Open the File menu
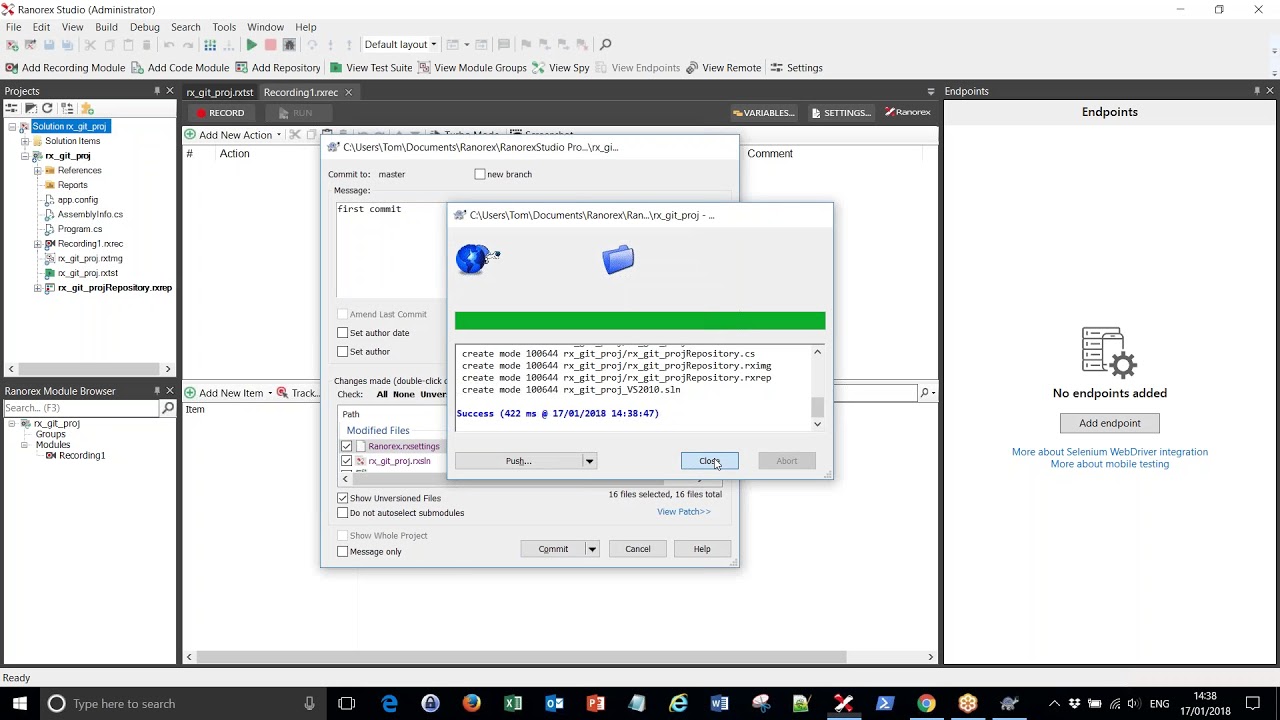The image size is (1280, 720). click(x=14, y=27)
